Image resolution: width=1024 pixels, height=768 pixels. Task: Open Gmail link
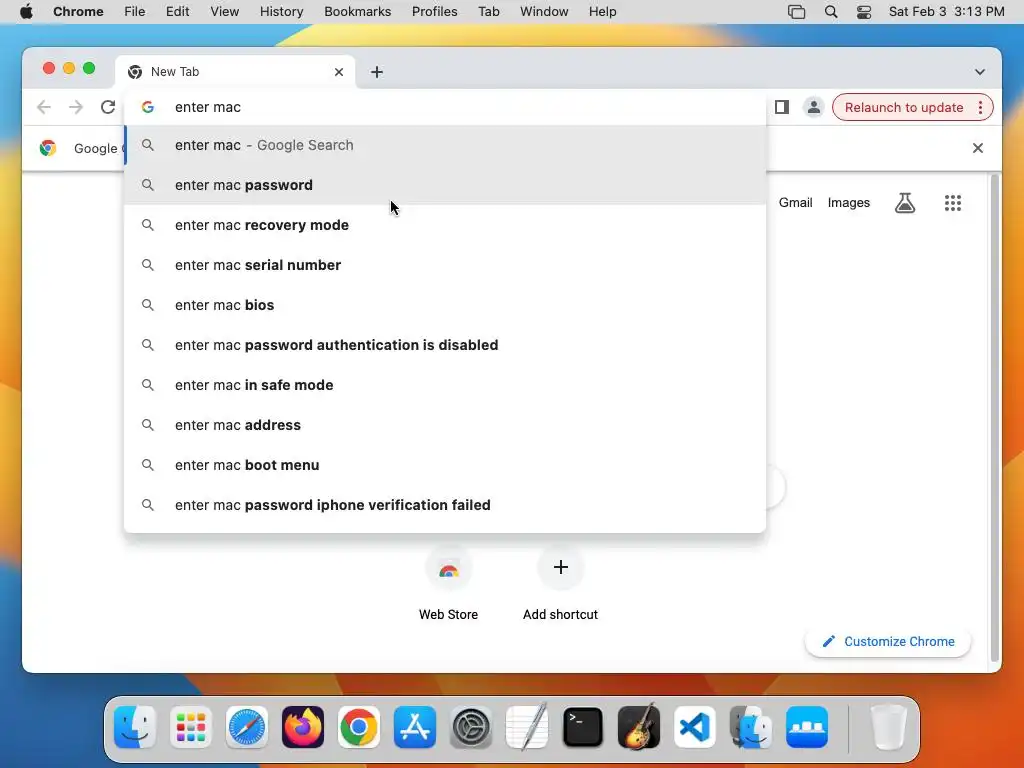tap(795, 202)
